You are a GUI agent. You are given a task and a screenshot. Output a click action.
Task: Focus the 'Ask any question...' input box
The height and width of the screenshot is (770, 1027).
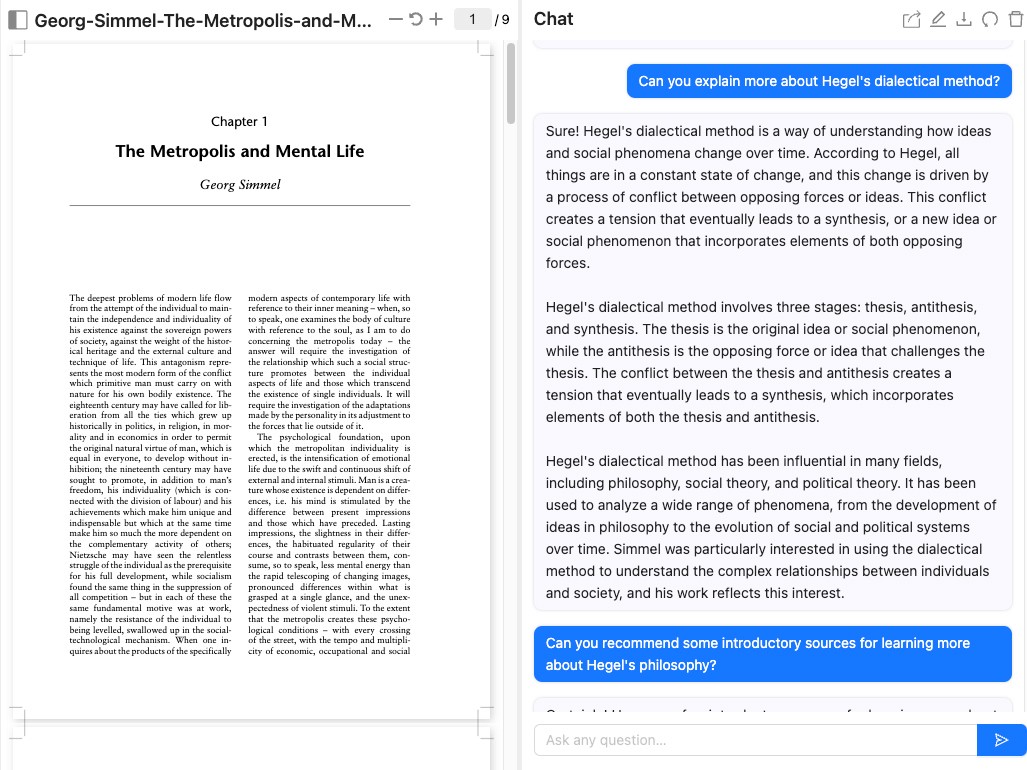coord(755,740)
